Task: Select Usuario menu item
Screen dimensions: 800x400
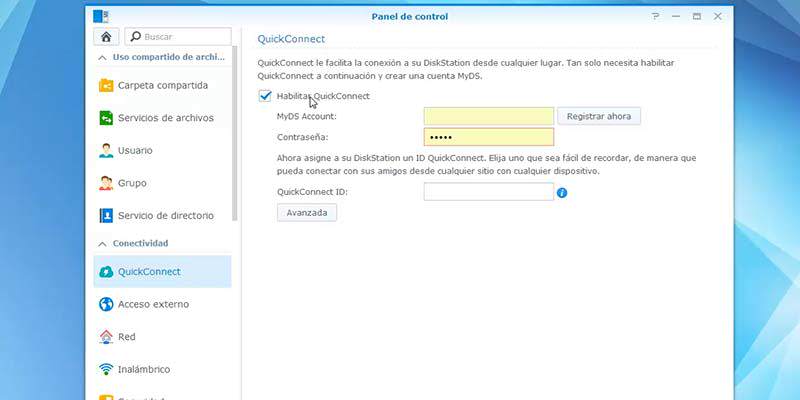Action: coord(162,151)
